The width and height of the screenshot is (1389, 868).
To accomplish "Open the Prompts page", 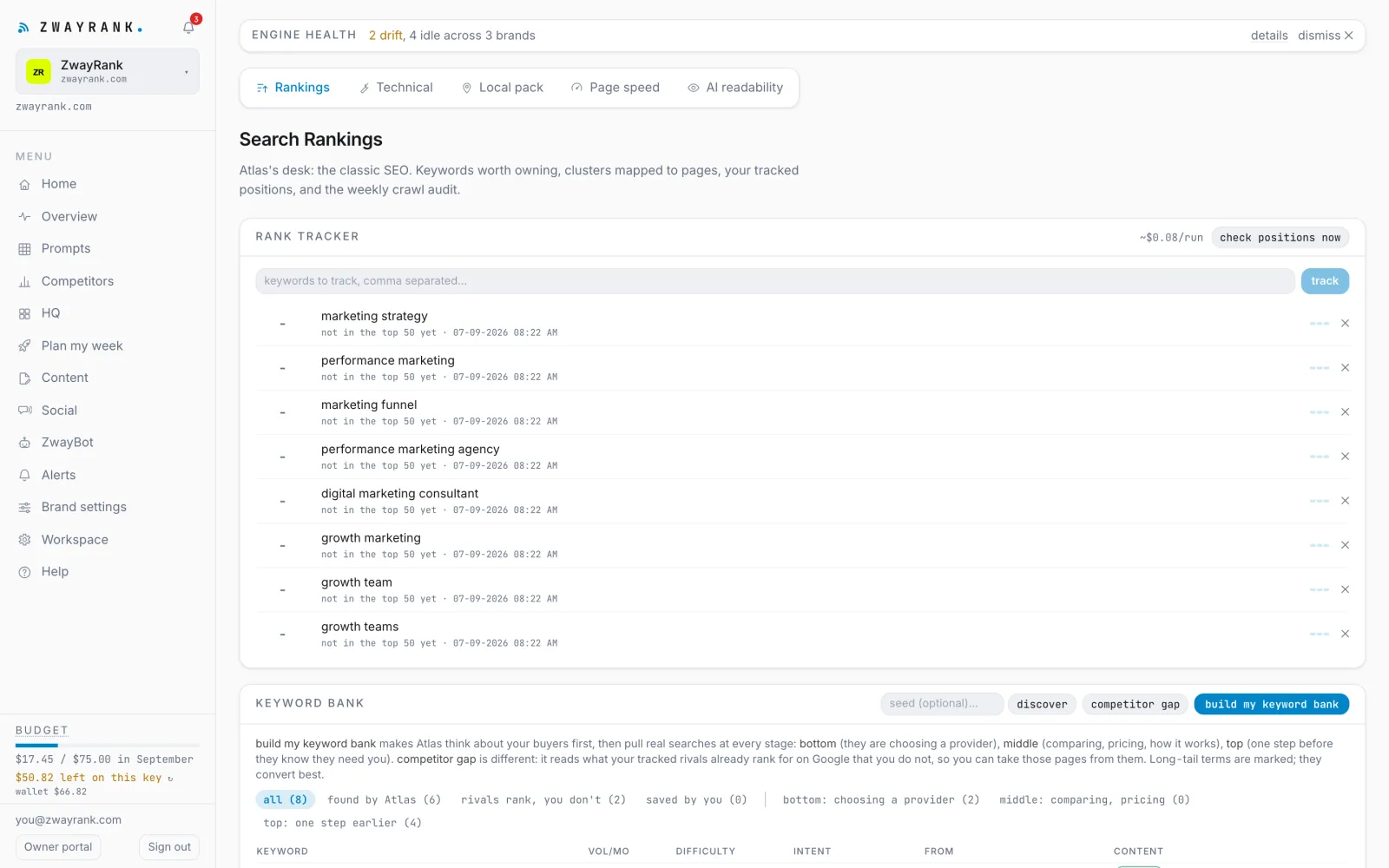I will click(66, 248).
